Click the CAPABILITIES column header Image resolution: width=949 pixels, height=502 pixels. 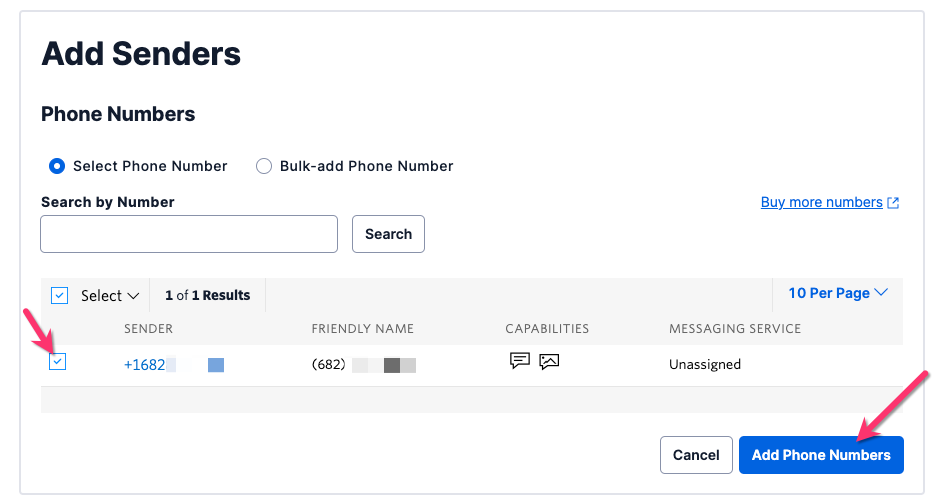(x=547, y=329)
